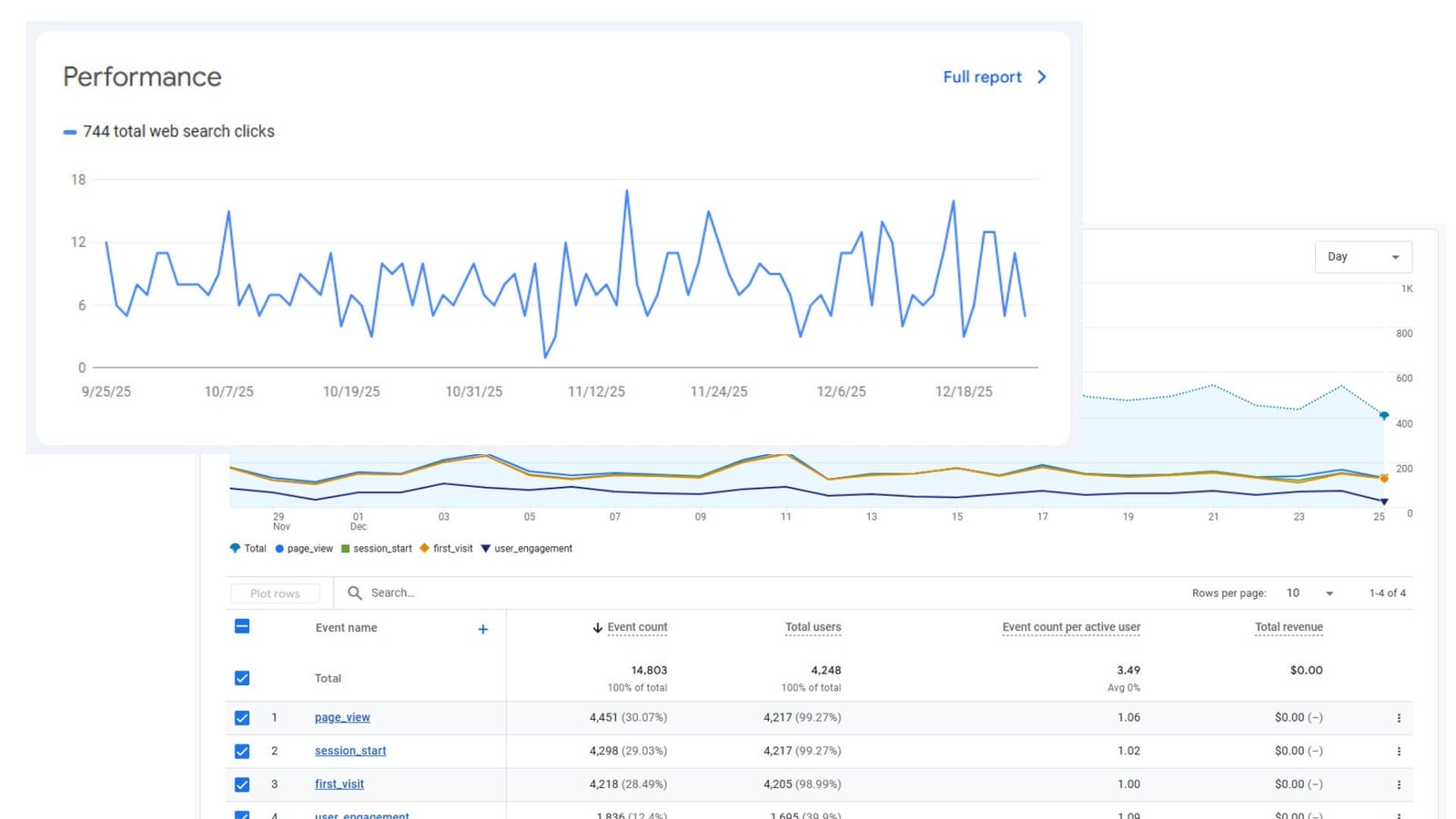This screenshot has width=1456, height=819.
Task: Uncheck the select-all checkbox above the rows
Action: [x=242, y=627]
